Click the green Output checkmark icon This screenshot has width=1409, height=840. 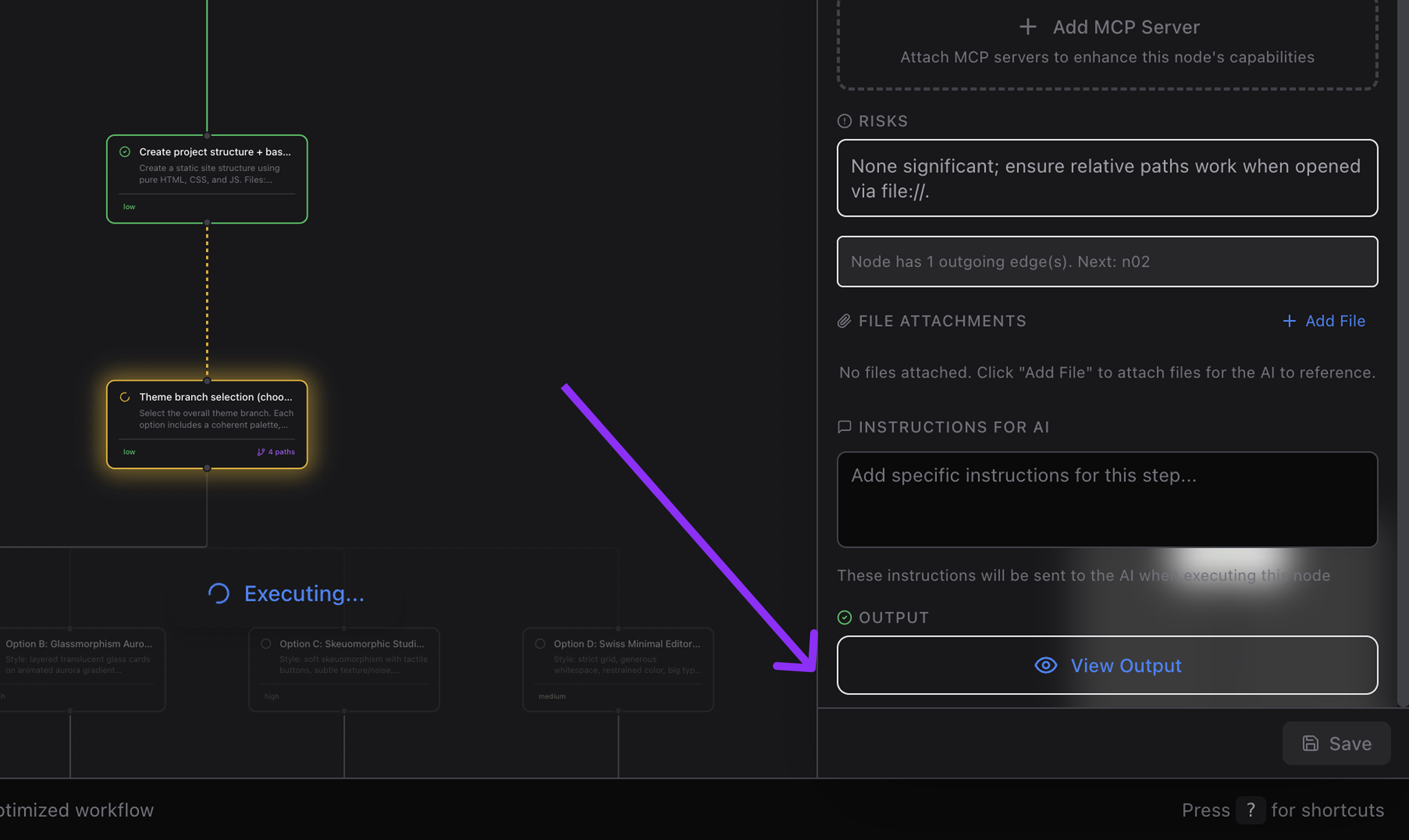coord(844,618)
